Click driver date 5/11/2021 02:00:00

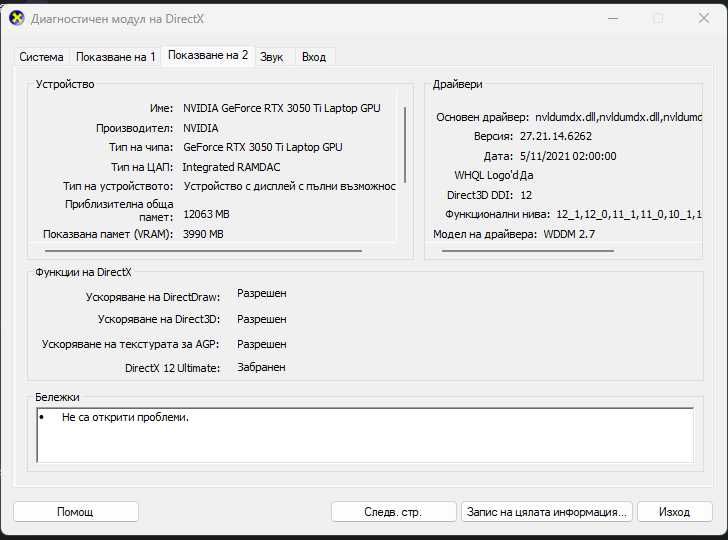(x=568, y=156)
